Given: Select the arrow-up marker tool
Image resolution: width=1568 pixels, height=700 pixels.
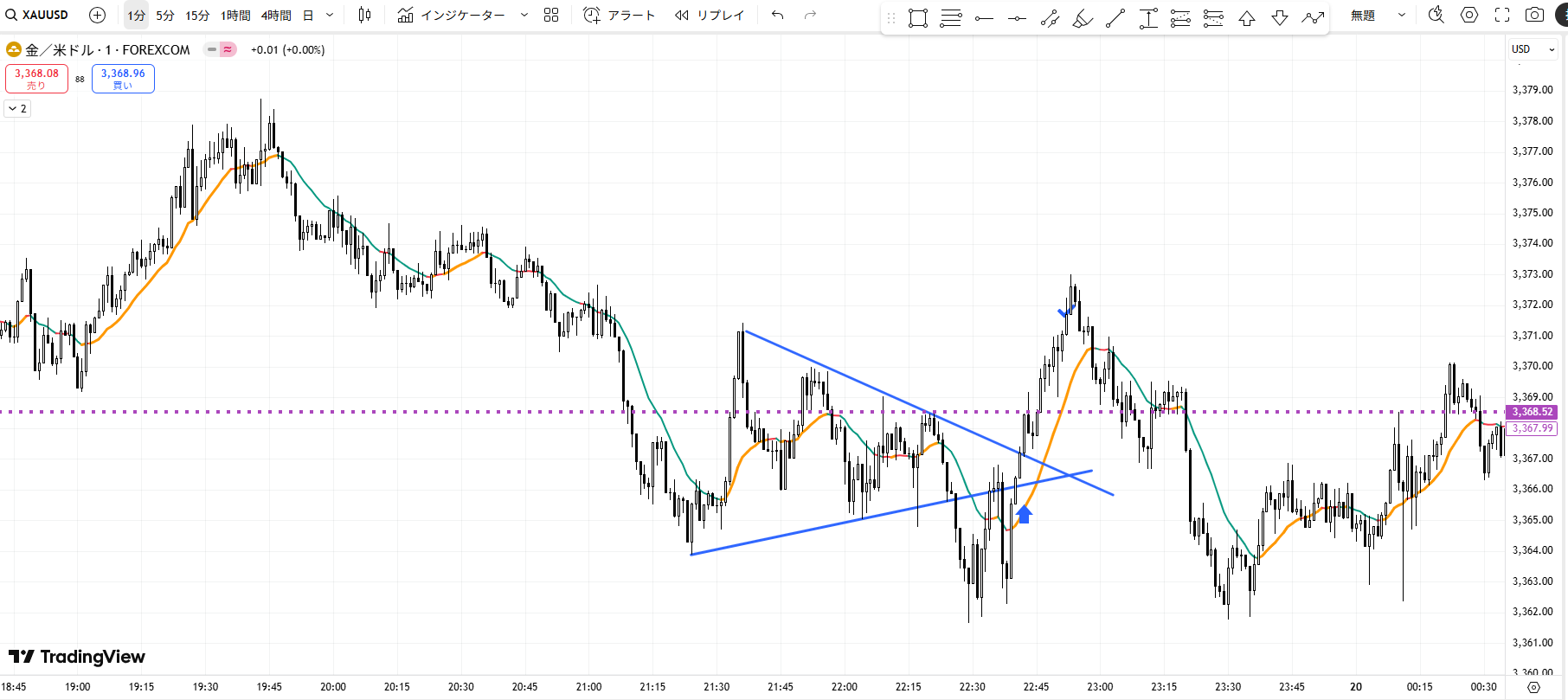Looking at the screenshot, I should (x=1247, y=17).
